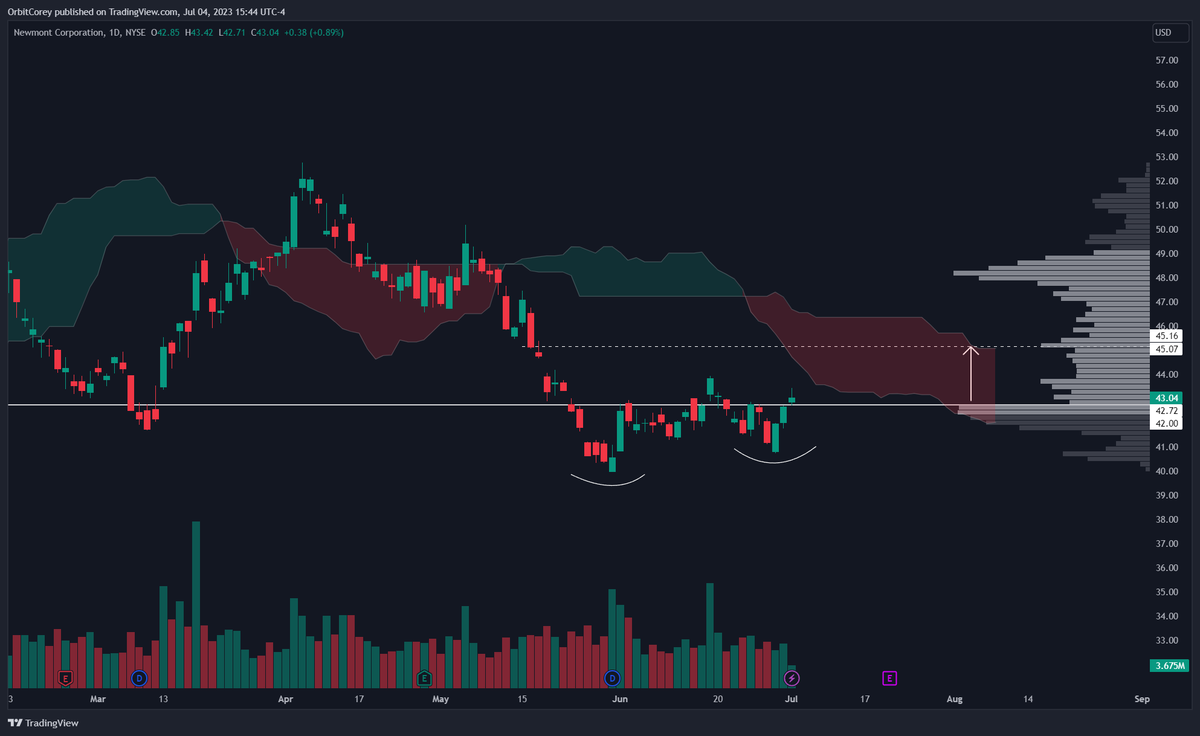Click the purple E upcoming earnings marker
This screenshot has width=1200, height=736.
tap(889, 678)
